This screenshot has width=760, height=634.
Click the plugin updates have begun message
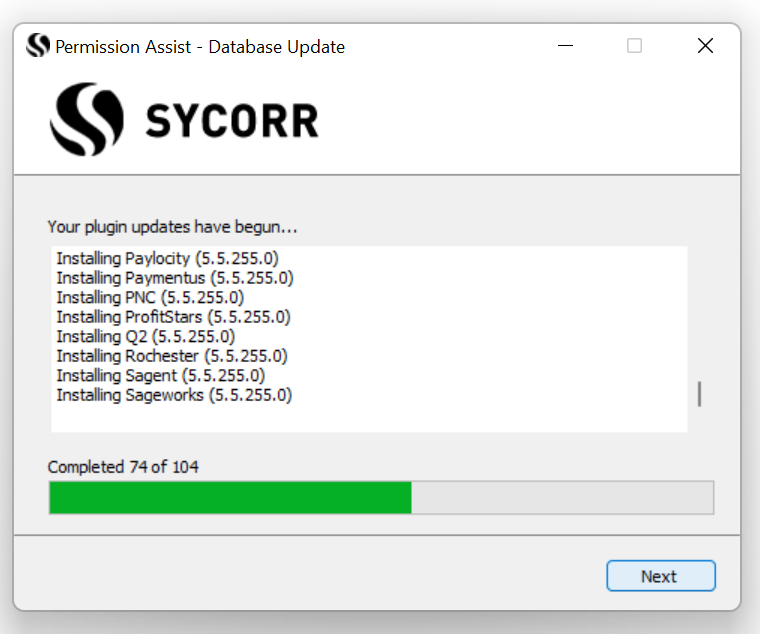[172, 227]
